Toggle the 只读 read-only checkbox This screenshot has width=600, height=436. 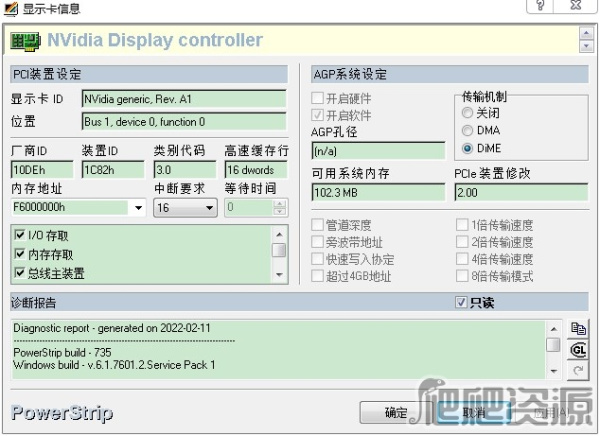pos(461,302)
